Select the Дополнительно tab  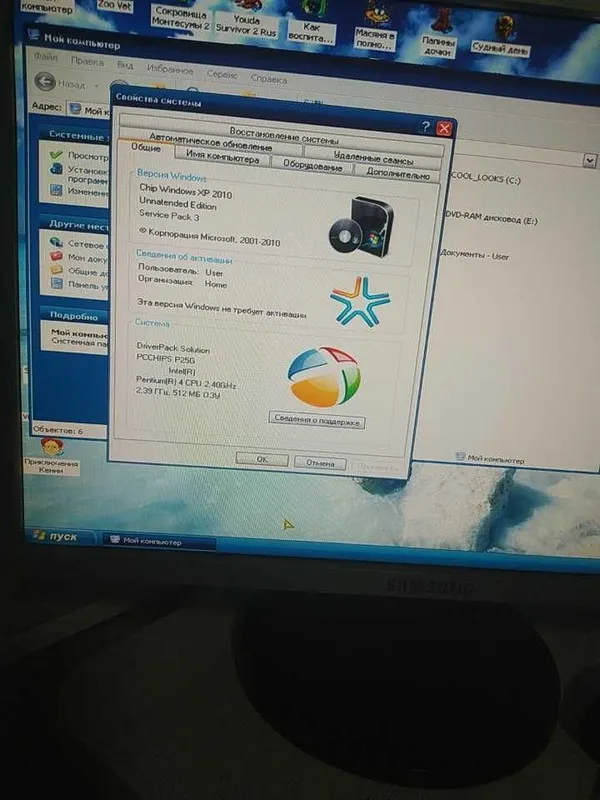[x=397, y=173]
